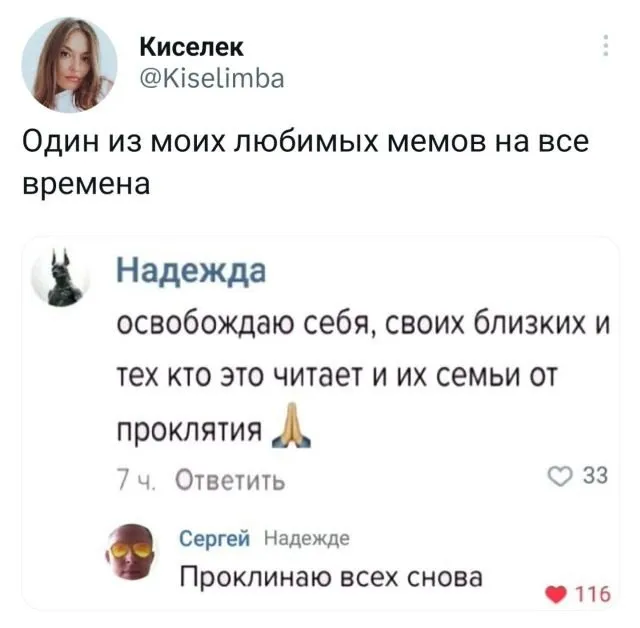Open the three-dot menu on the tweet
640x628 pixels.
click(606, 45)
